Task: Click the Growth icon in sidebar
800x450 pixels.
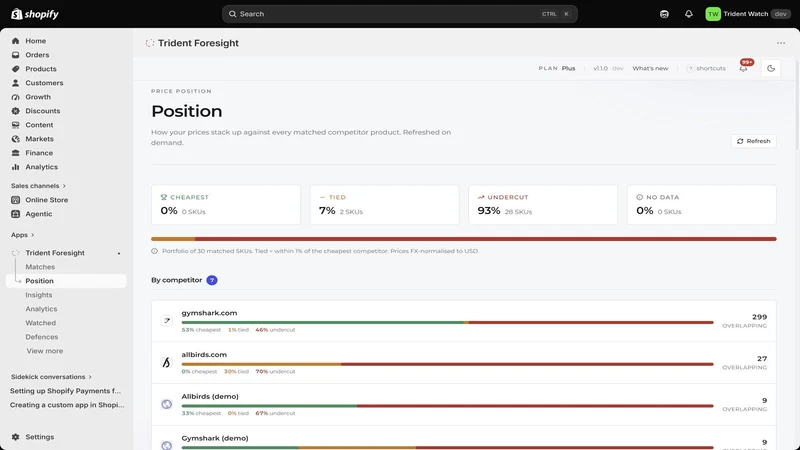Action: (15, 97)
